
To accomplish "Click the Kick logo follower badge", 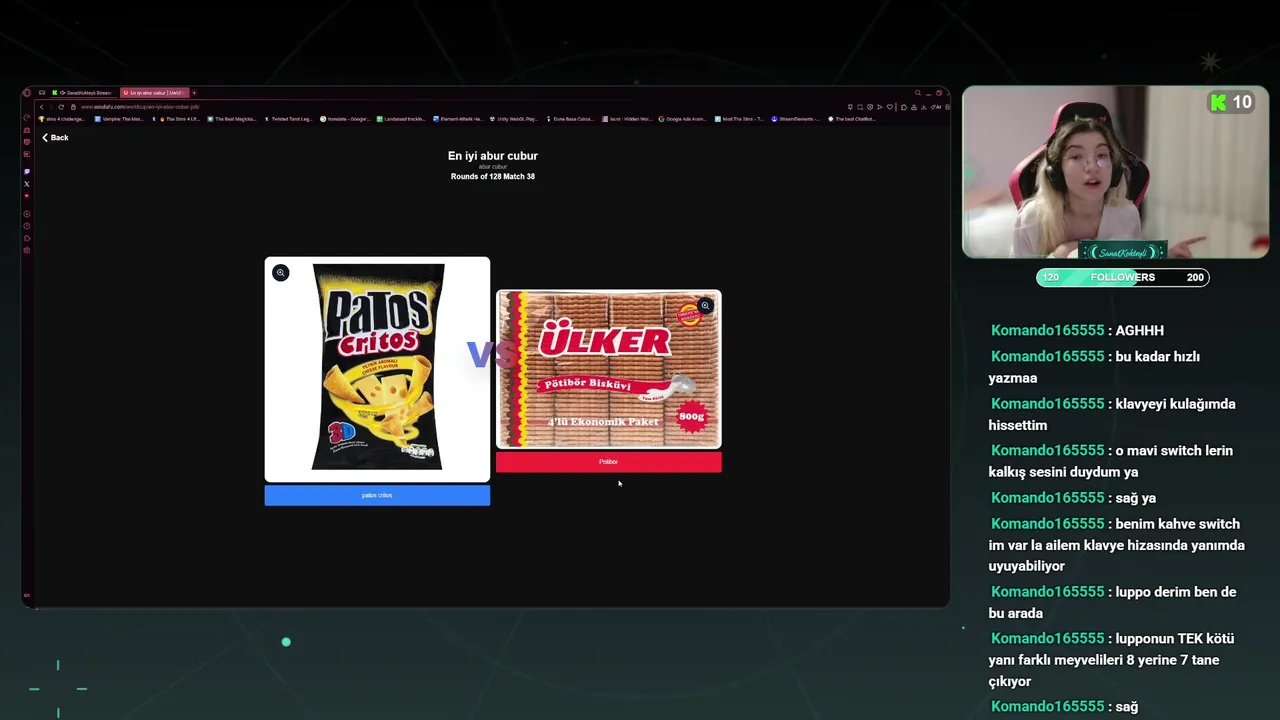I will 1231,102.
